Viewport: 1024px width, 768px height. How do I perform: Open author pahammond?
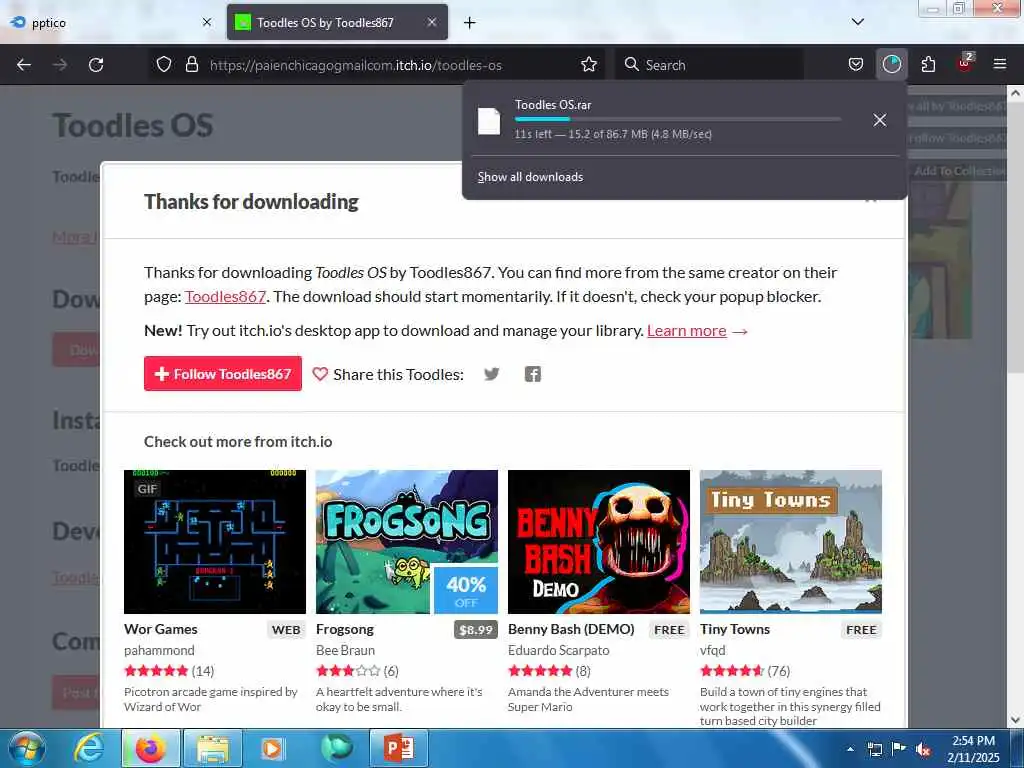point(159,650)
